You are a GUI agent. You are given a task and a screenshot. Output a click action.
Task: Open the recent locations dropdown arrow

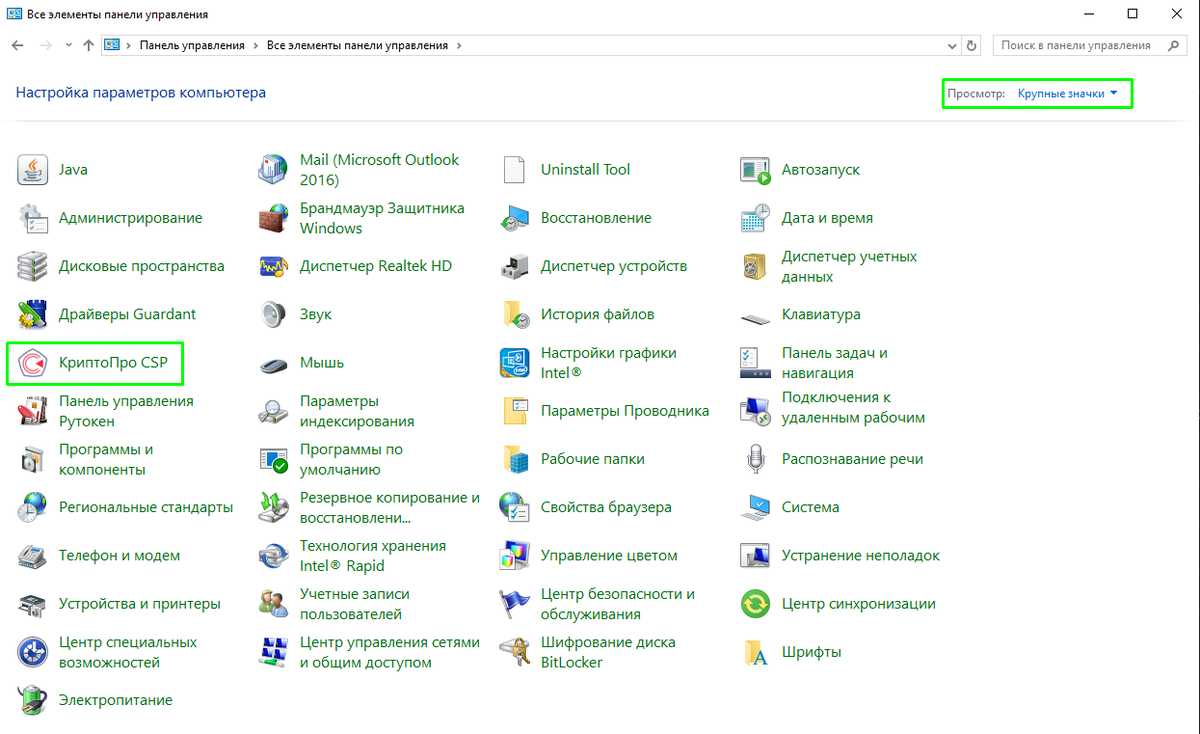[68, 45]
